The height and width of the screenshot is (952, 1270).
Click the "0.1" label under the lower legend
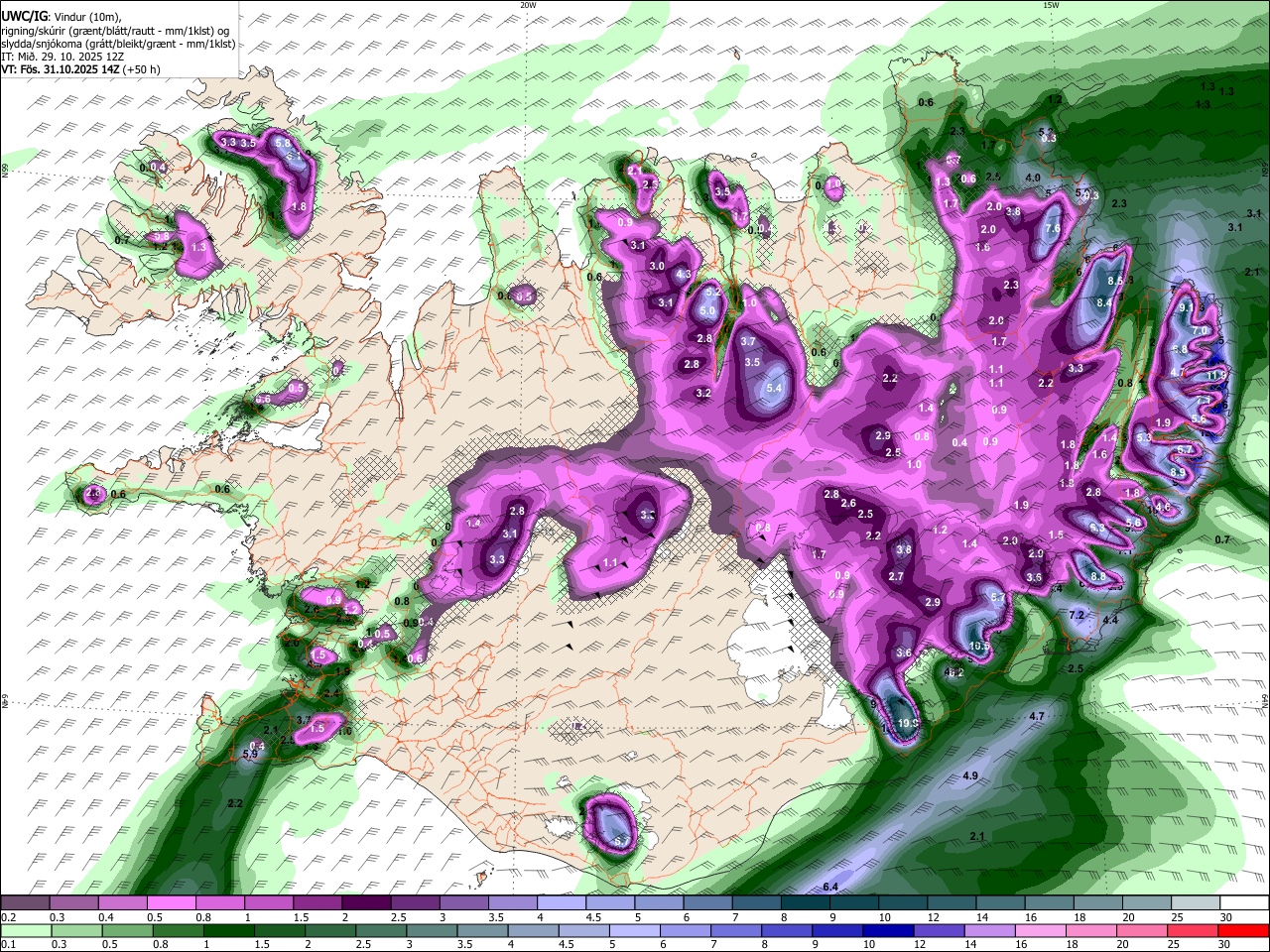[7, 944]
